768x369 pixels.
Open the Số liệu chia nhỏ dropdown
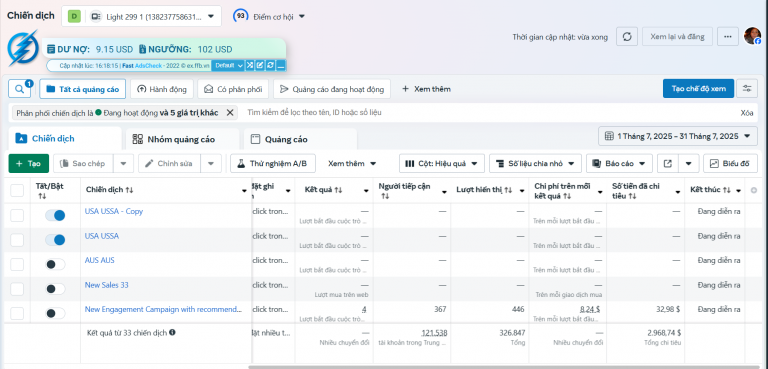535,164
